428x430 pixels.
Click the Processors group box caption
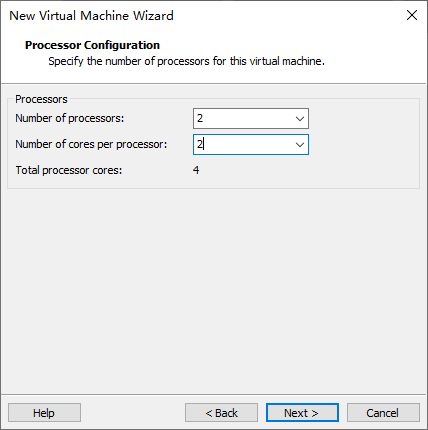point(41,99)
